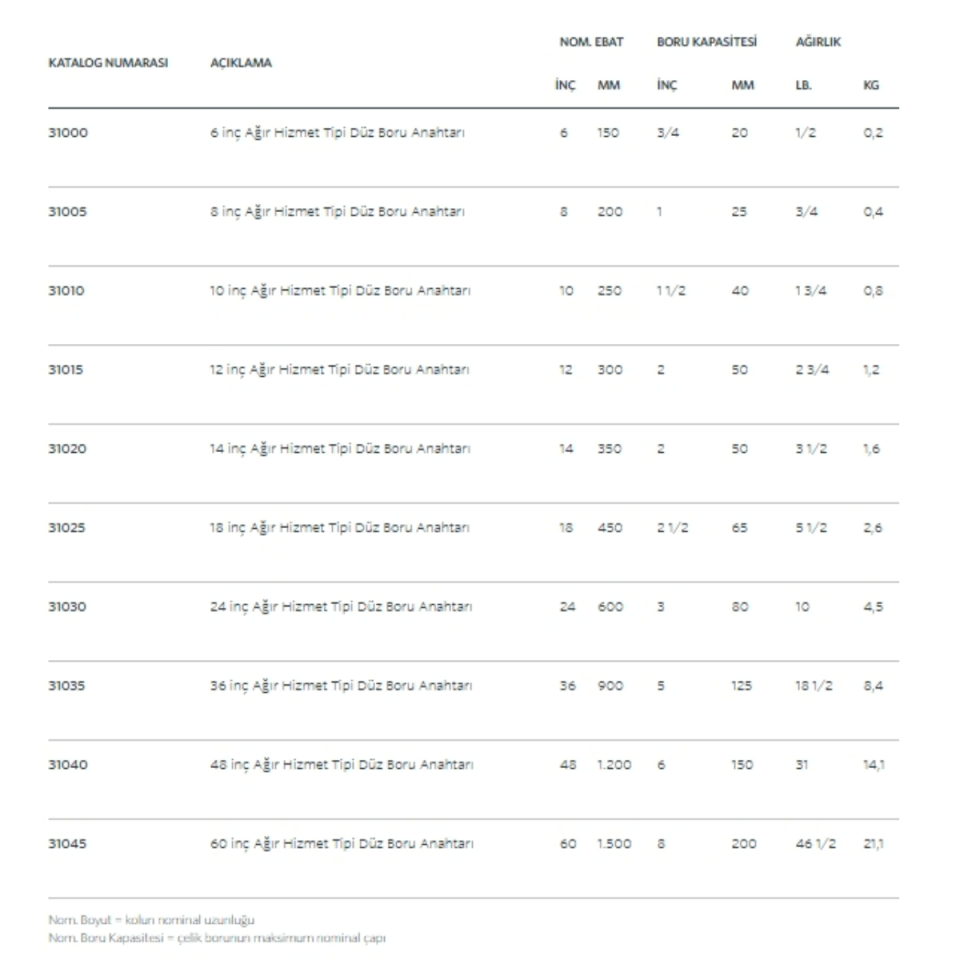Click the AÇIKLAMA column header
Image resolution: width=960 pixels, height=960 pixels.
click(x=240, y=62)
